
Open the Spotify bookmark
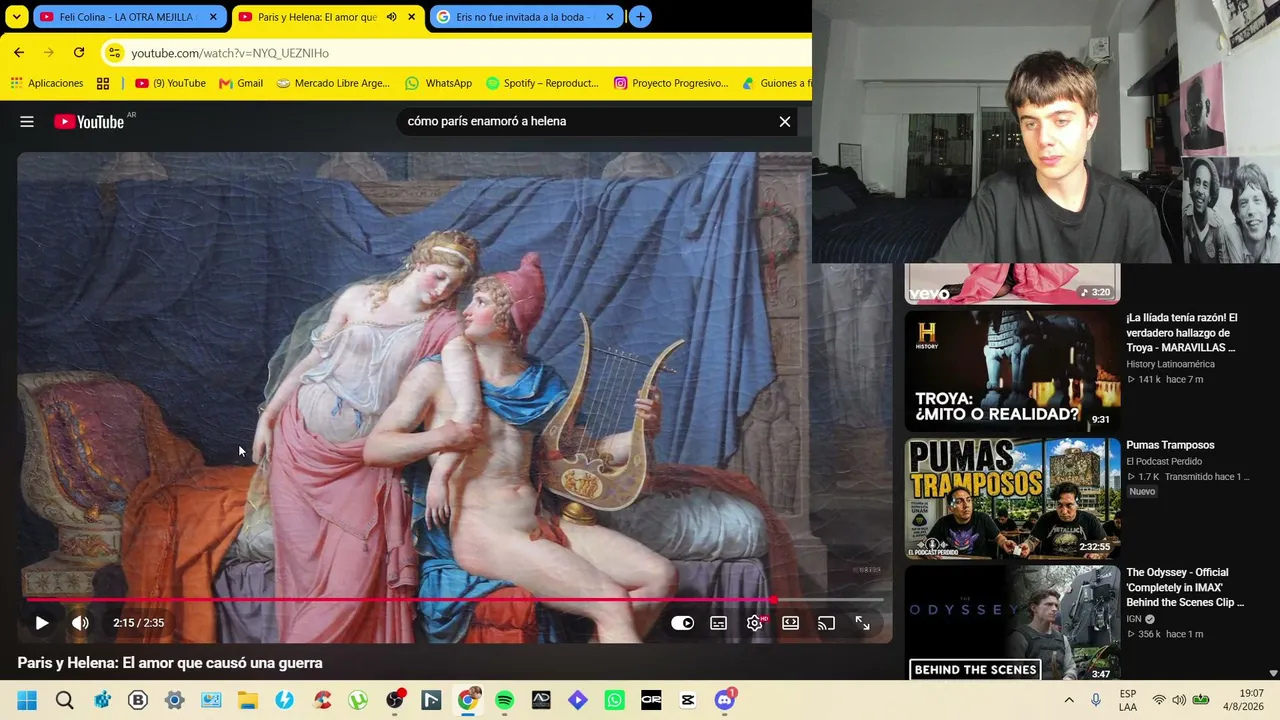pos(542,83)
